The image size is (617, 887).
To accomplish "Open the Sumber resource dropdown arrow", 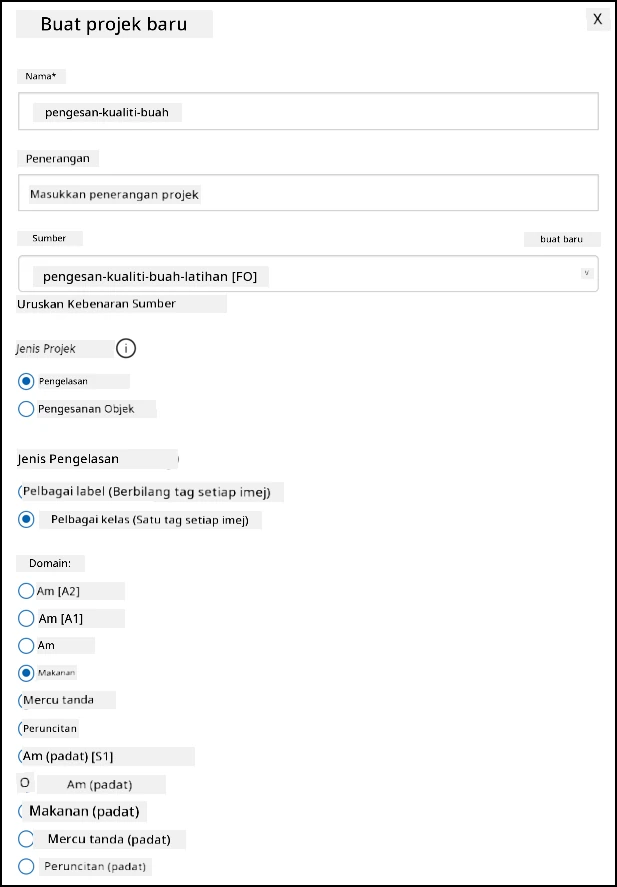I will point(587,273).
